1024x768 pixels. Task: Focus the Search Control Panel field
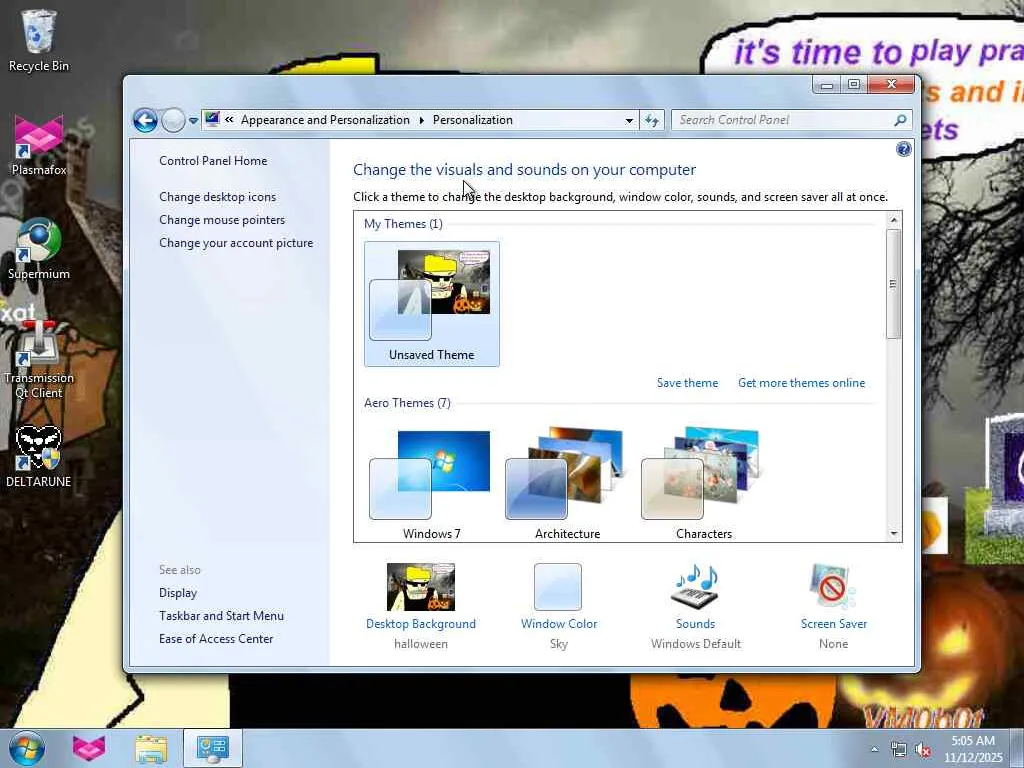click(784, 120)
